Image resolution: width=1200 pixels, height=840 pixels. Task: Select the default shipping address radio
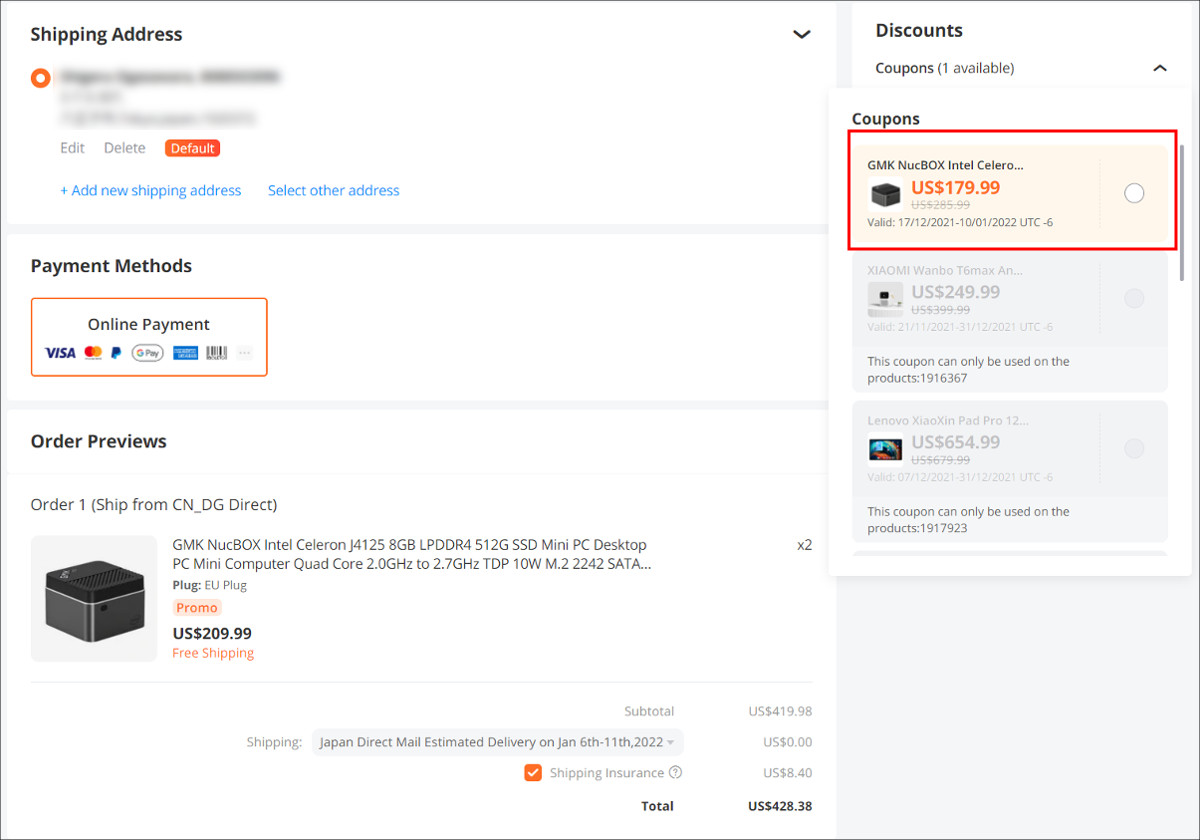point(41,78)
